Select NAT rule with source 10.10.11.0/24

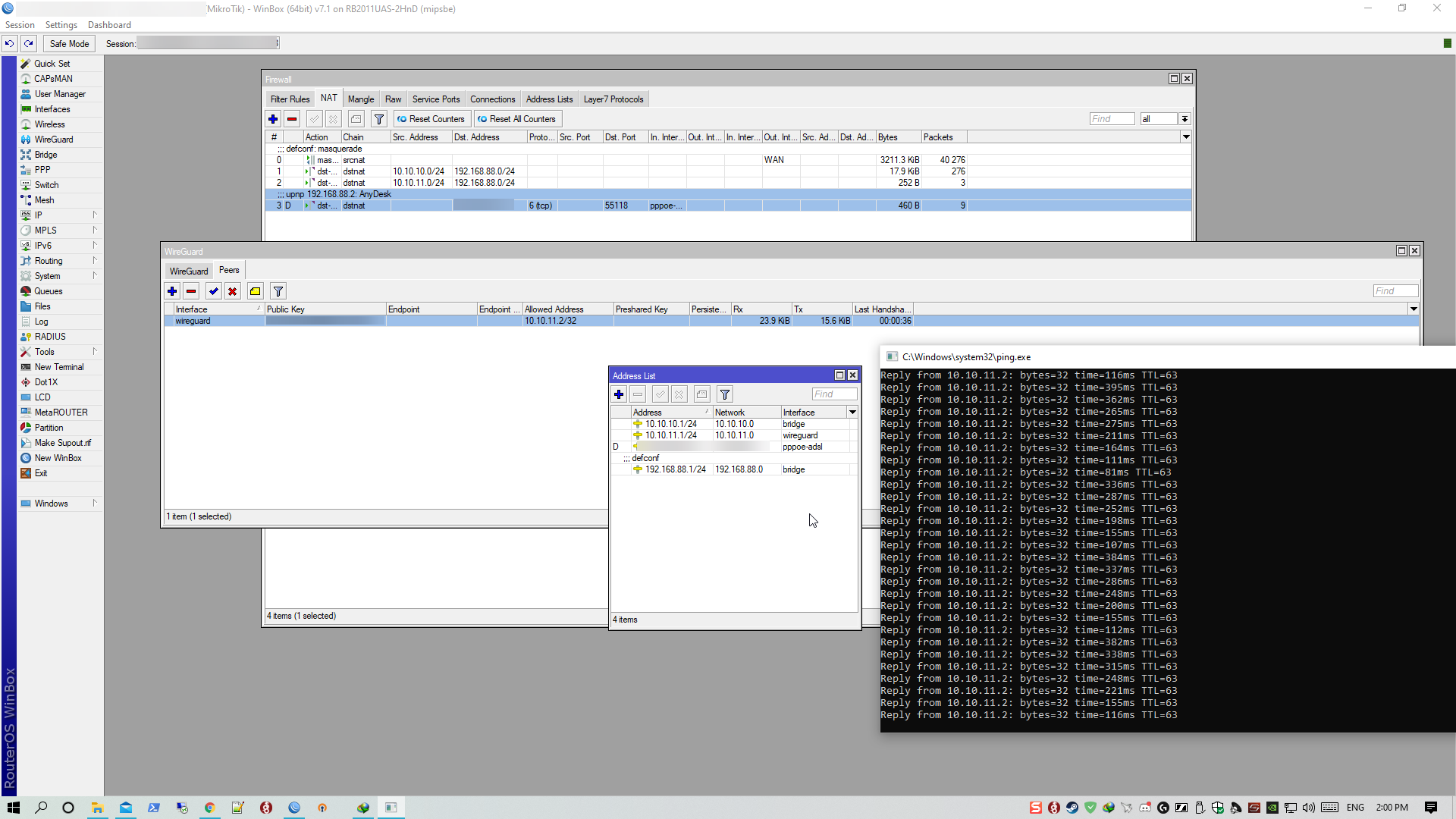click(728, 183)
